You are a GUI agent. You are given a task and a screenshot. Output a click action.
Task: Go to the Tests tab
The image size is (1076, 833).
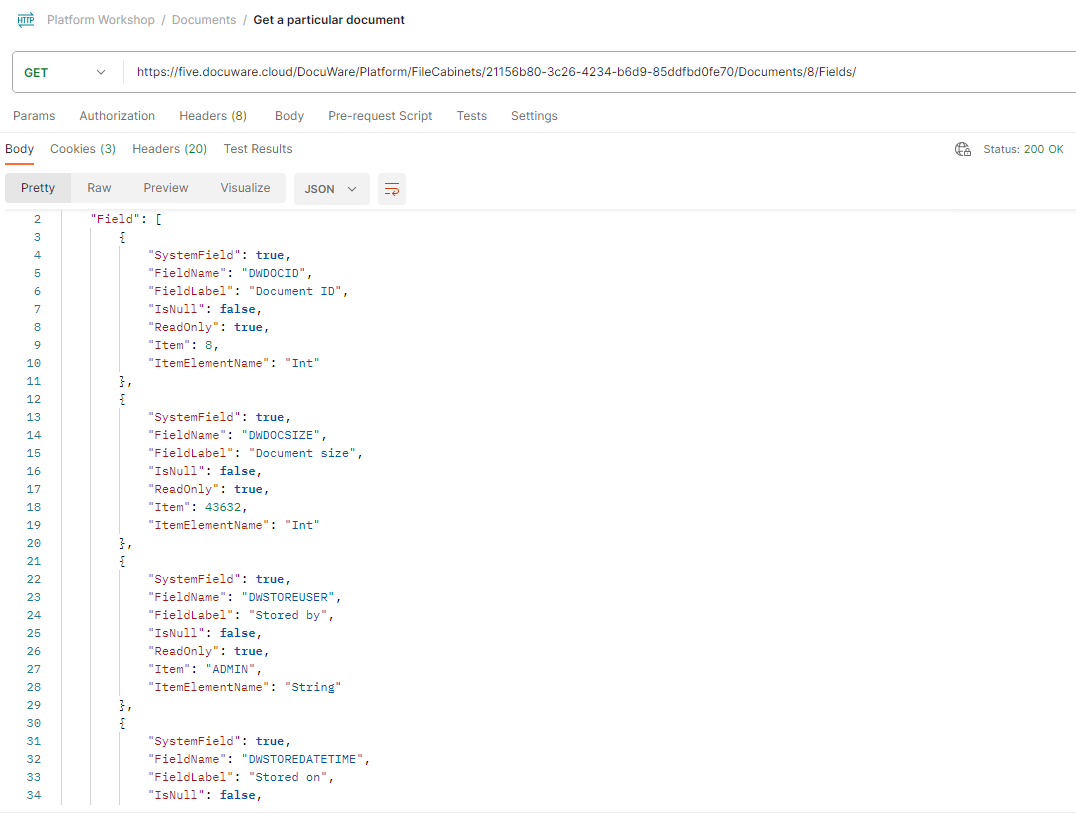click(x=471, y=116)
